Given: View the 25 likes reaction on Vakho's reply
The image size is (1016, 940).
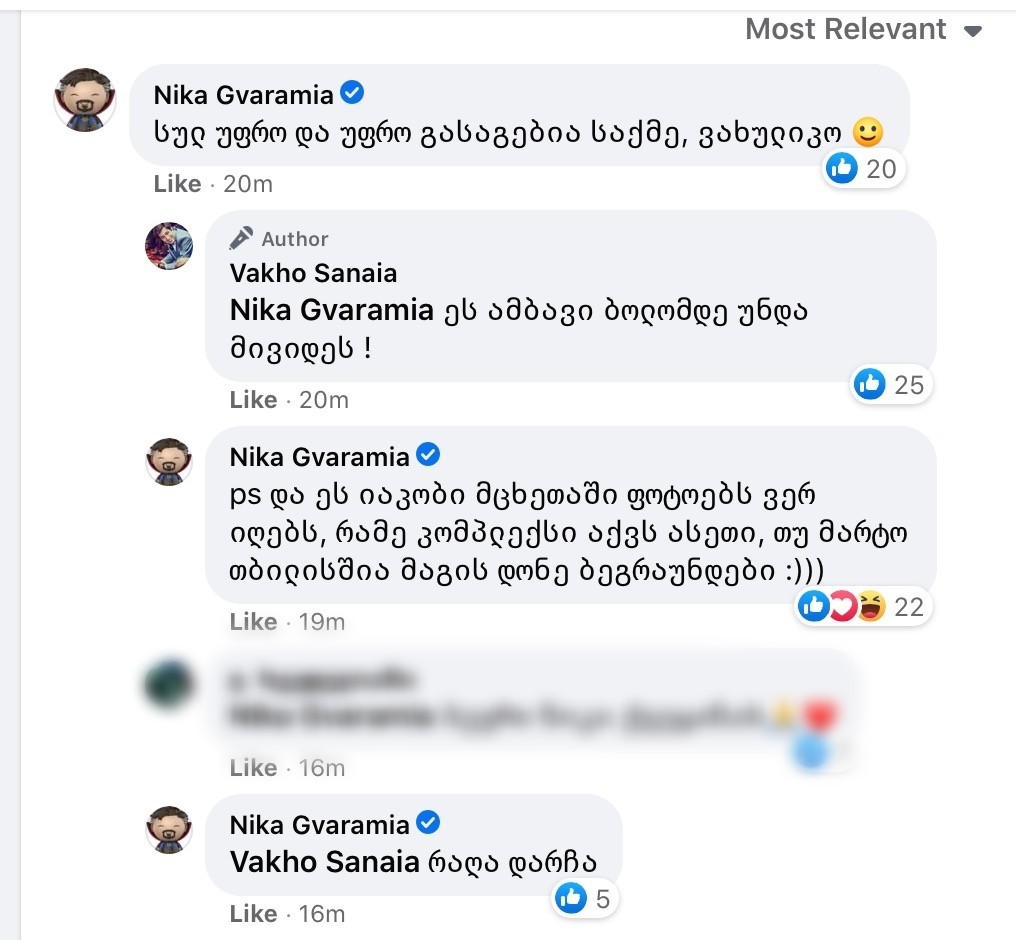Looking at the screenshot, I should [x=890, y=384].
